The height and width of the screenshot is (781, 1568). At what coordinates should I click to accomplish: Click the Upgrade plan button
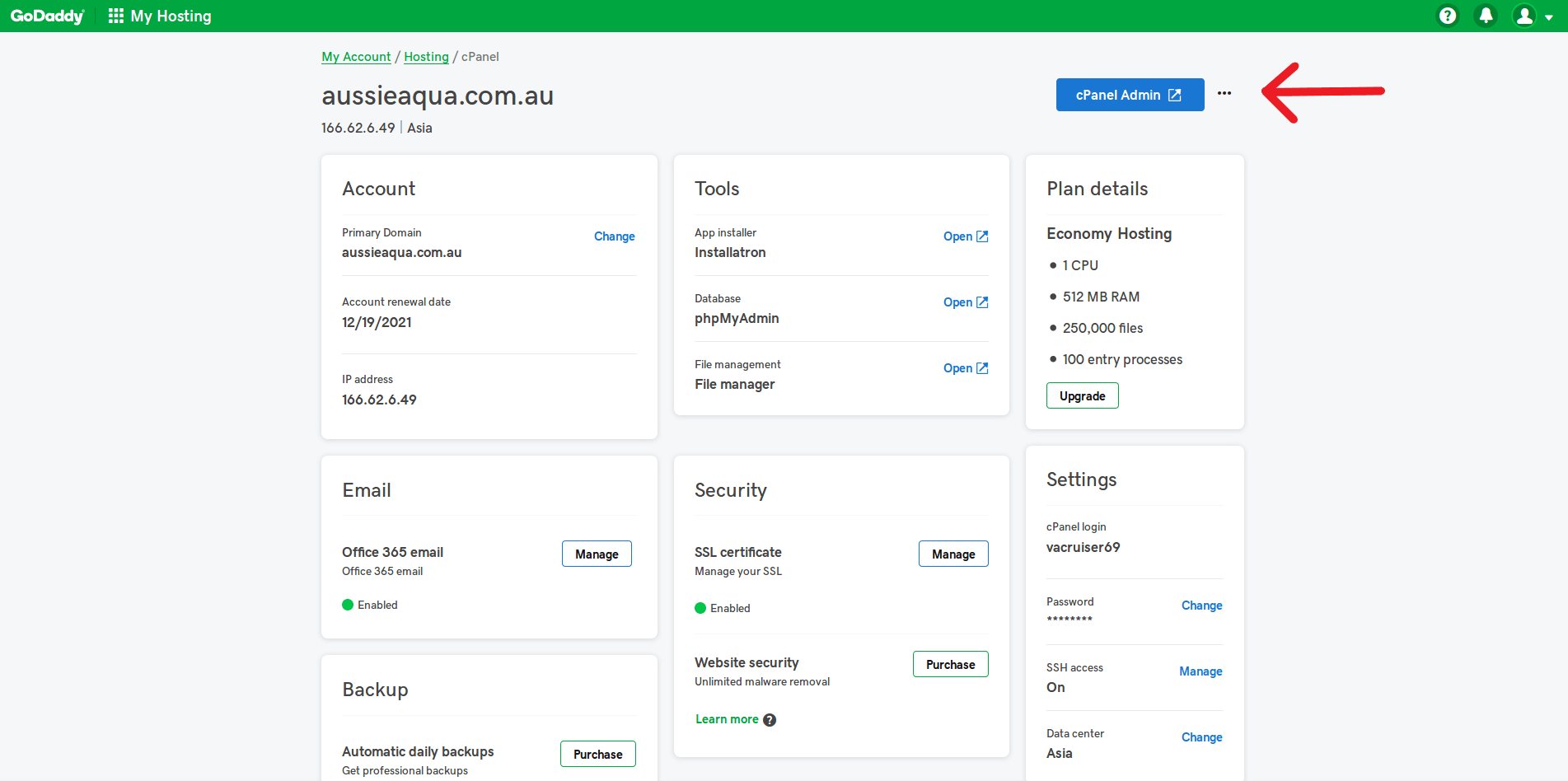click(1082, 395)
